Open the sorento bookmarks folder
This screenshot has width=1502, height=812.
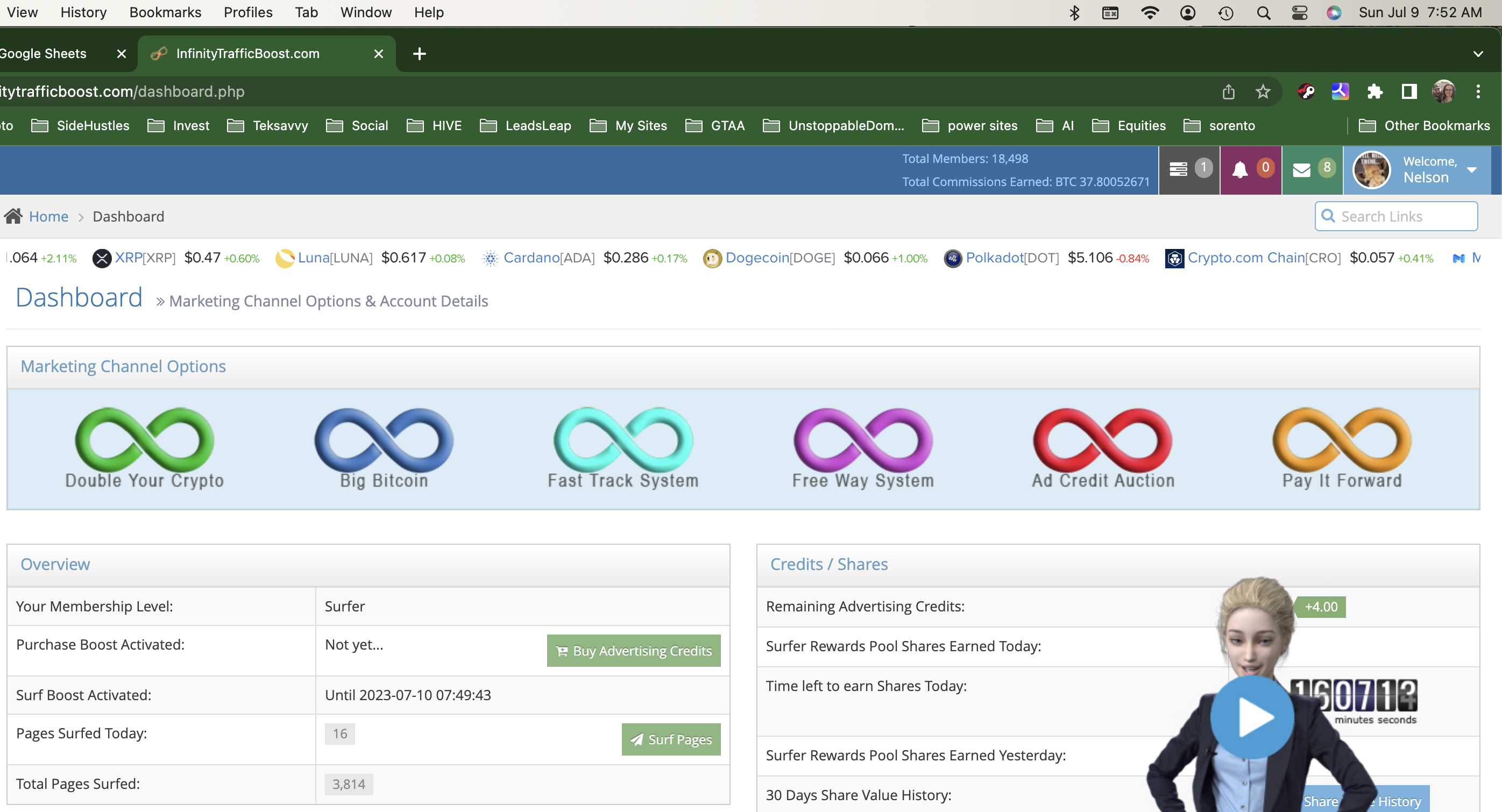[1218, 125]
